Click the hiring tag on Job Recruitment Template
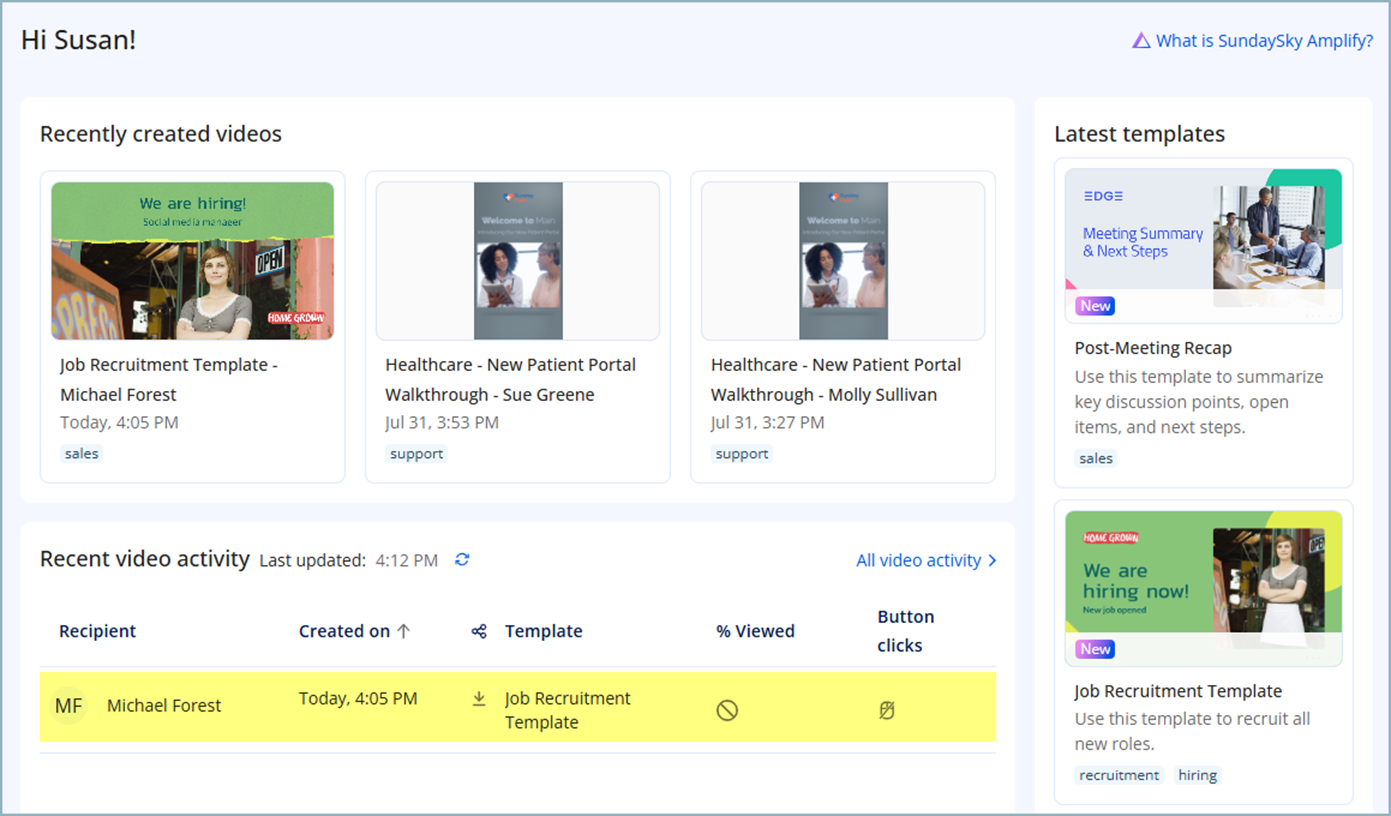This screenshot has height=816, width=1391. (1197, 775)
